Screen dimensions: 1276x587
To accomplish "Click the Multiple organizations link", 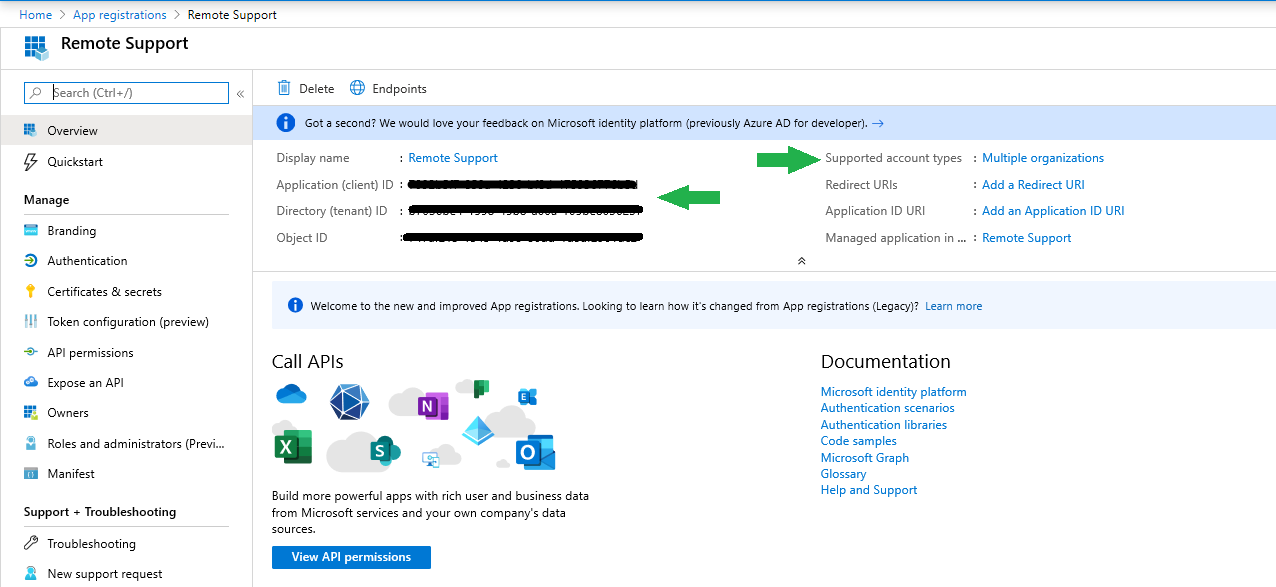I will pos(1043,158).
